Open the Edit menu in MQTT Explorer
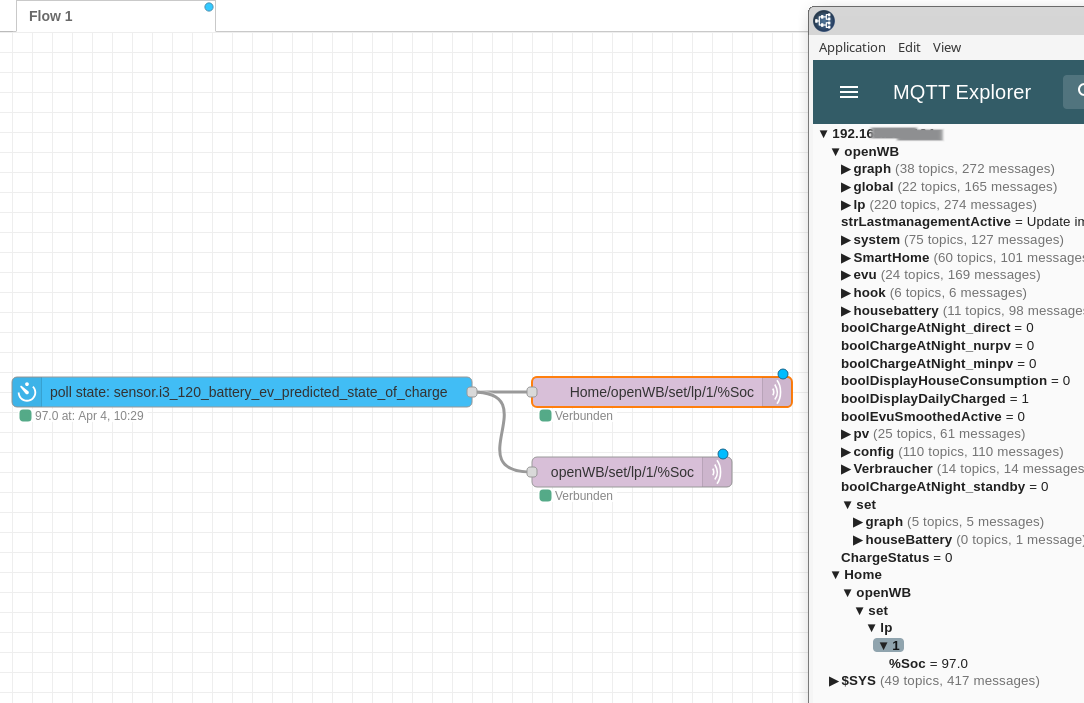Image resolution: width=1084 pixels, height=703 pixels. (908, 47)
